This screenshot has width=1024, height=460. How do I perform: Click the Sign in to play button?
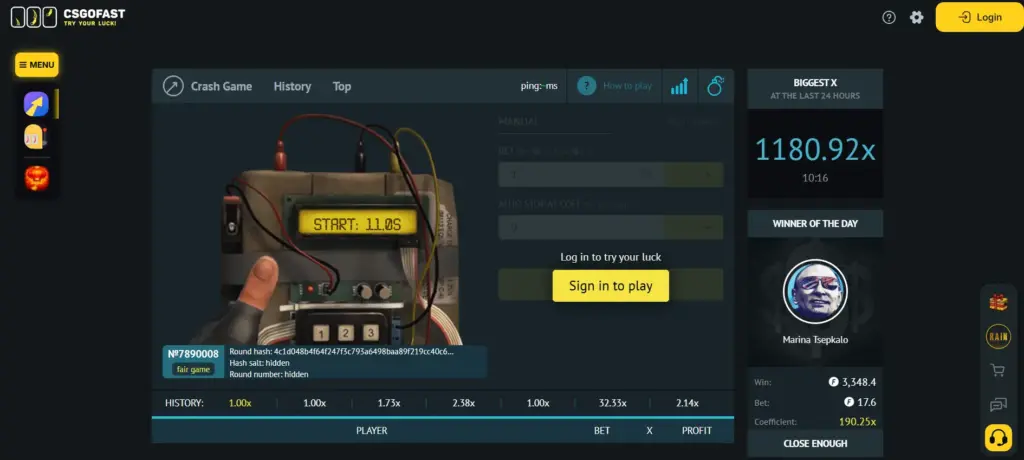pyautogui.click(x=611, y=286)
